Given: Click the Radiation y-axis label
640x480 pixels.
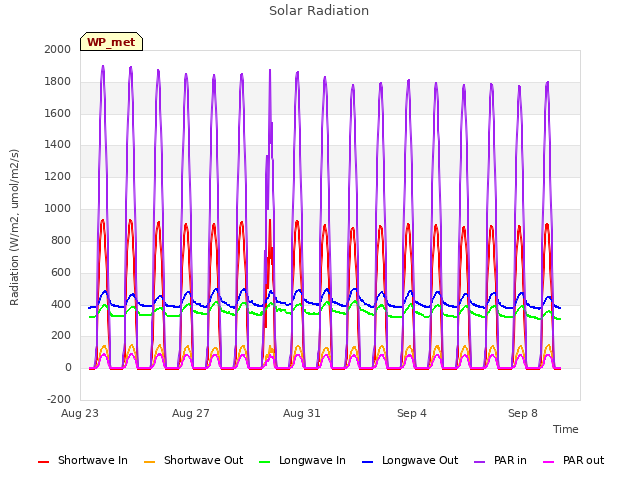Looking at the screenshot, I should click(14, 227).
